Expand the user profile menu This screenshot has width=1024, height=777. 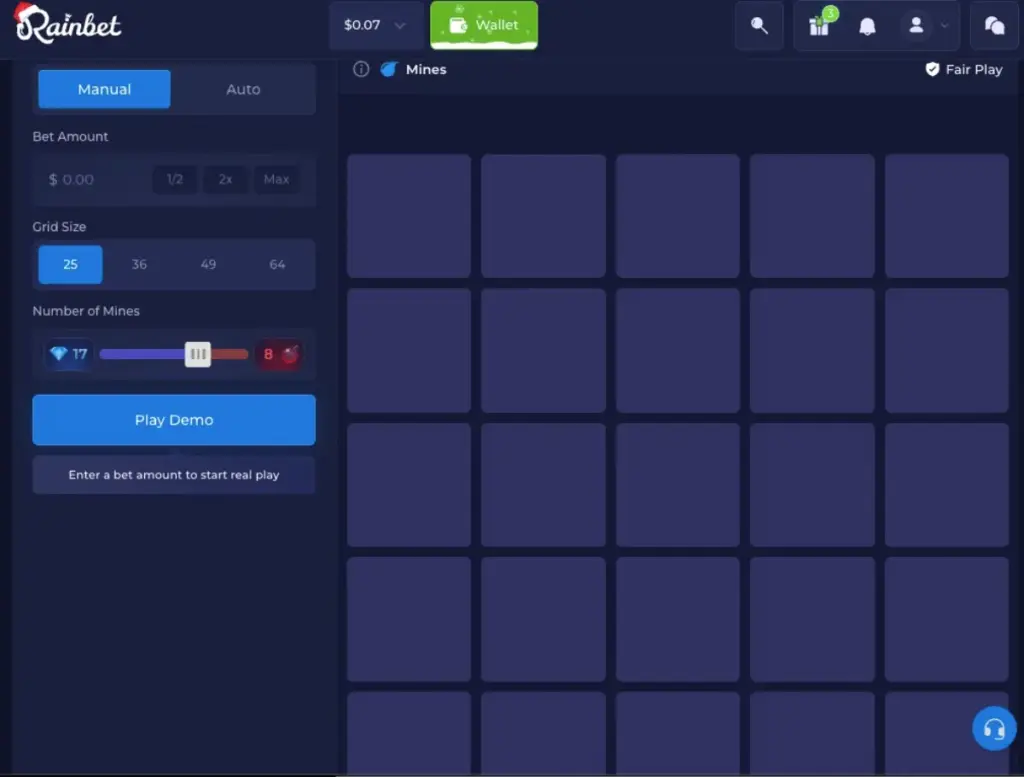click(925, 26)
